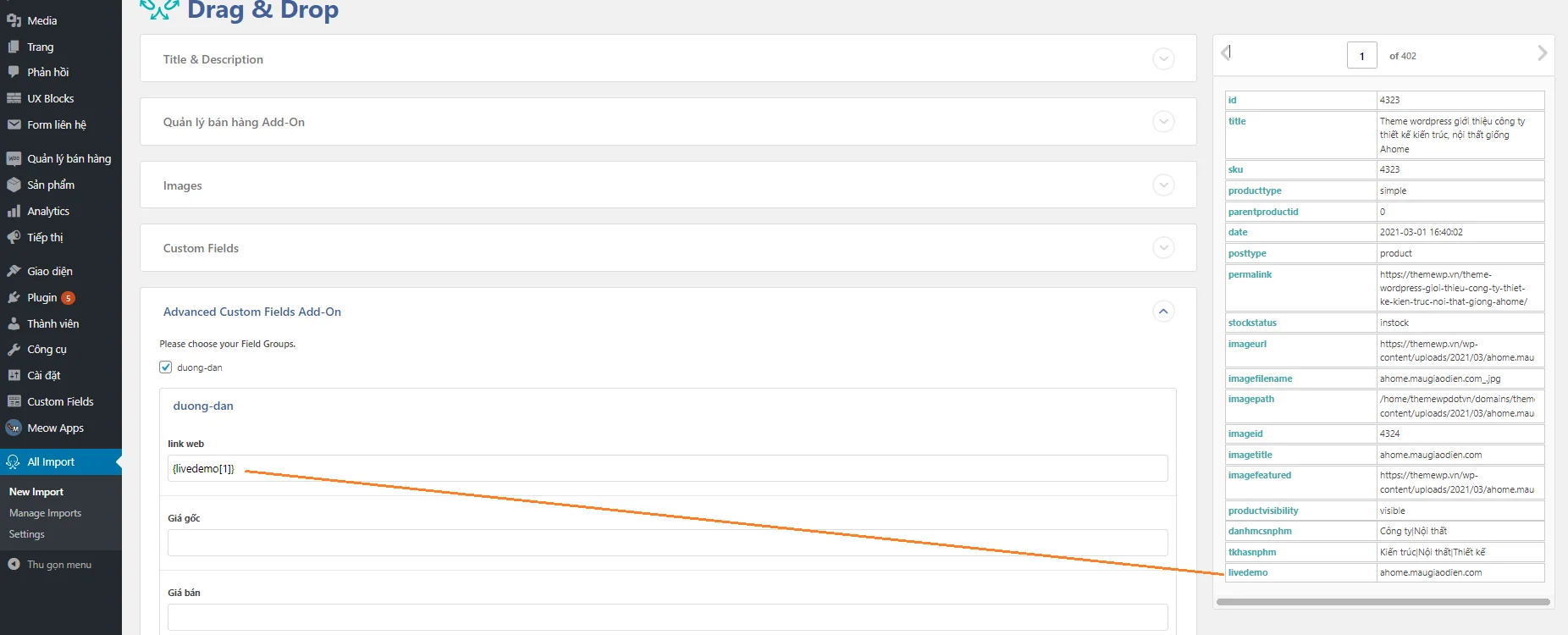Click the Meow Apps cat icon
Image resolution: width=1568 pixels, height=635 pixels.
14,428
